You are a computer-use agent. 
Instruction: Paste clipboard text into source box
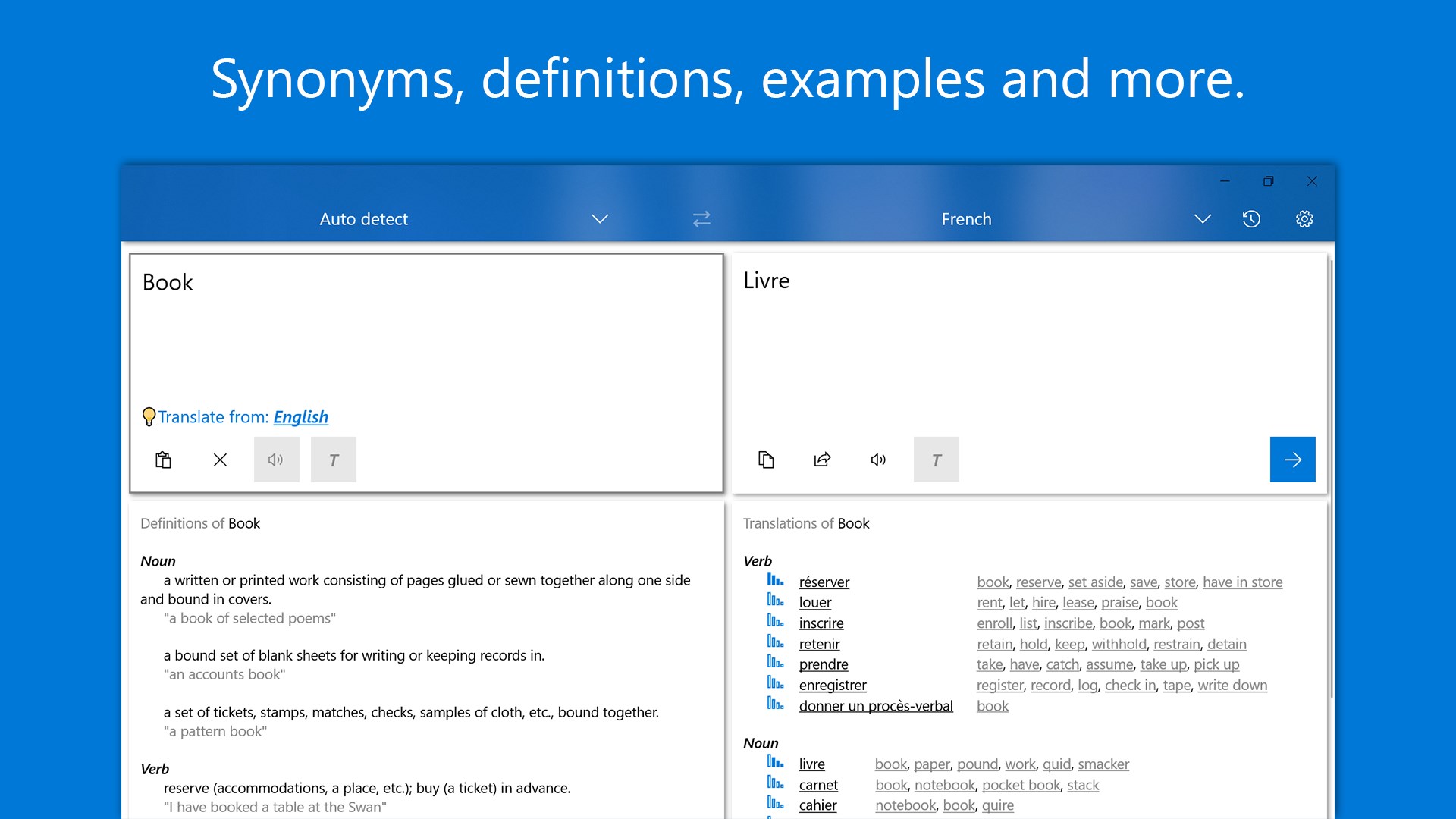click(x=163, y=460)
